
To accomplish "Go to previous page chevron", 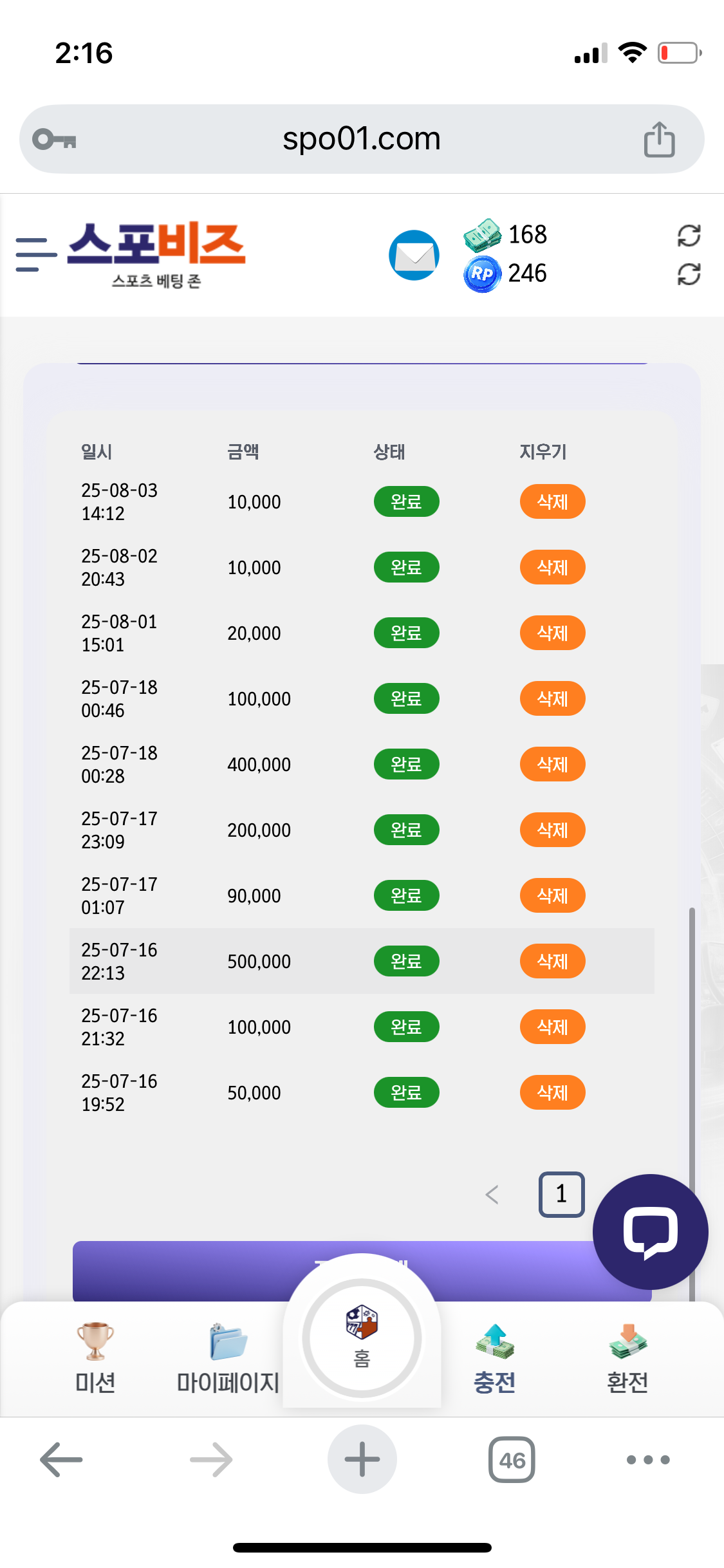I will 492,1195.
